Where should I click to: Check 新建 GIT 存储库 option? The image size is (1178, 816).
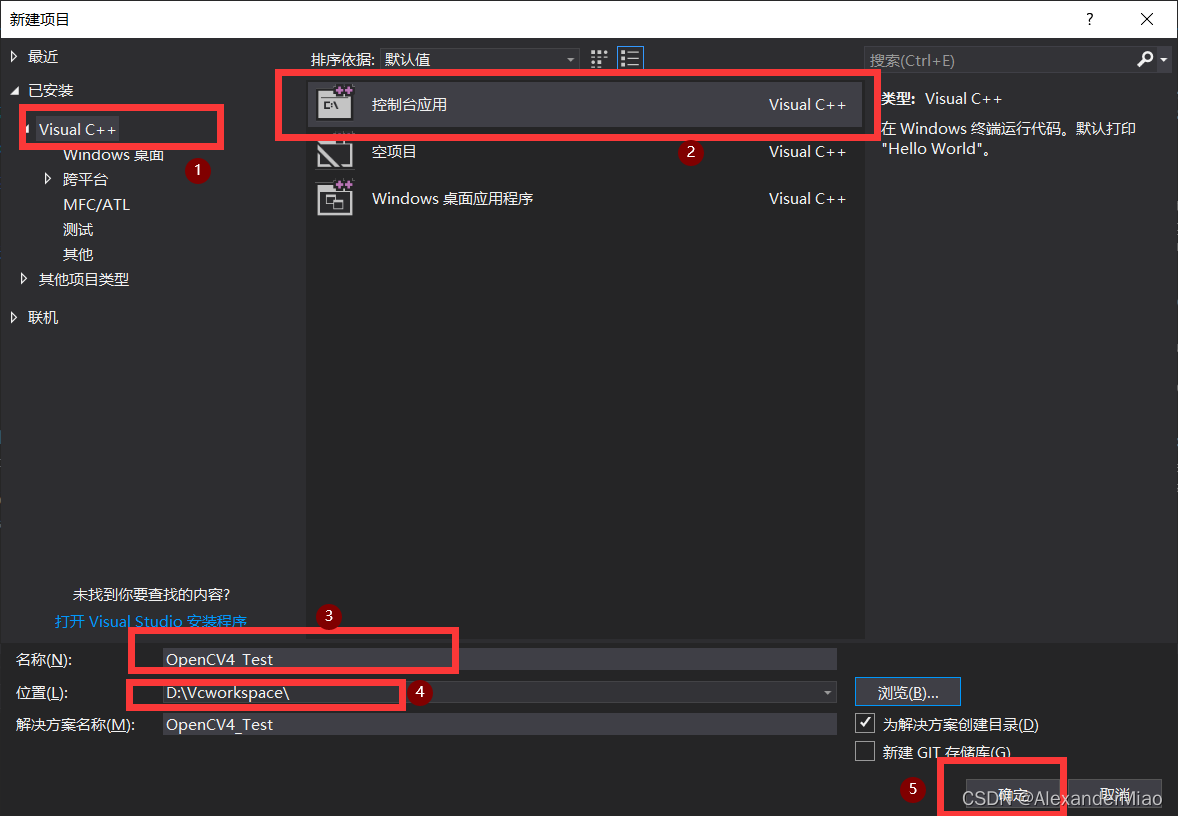click(864, 751)
